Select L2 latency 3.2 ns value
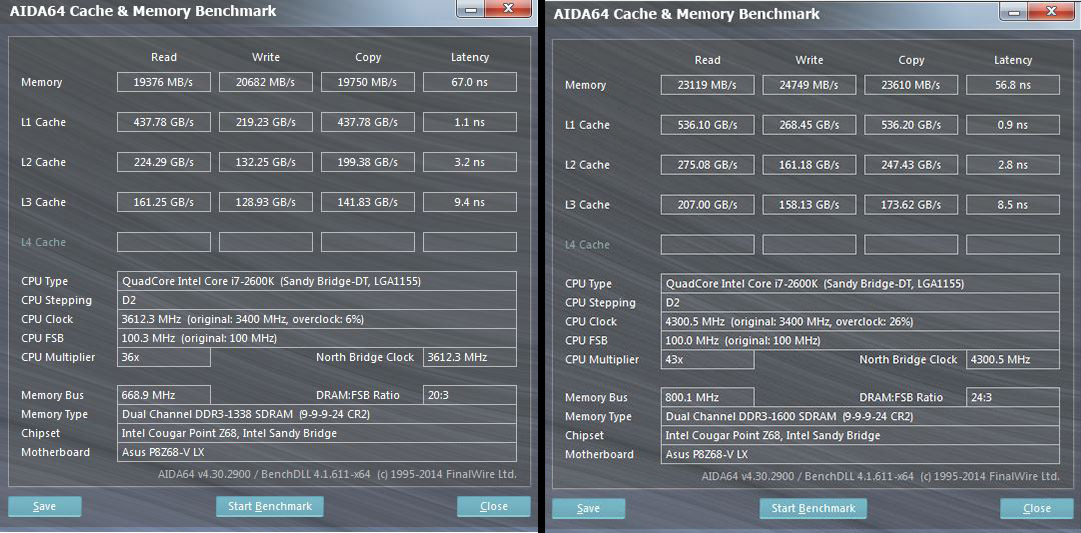1081x533 pixels. [469, 162]
